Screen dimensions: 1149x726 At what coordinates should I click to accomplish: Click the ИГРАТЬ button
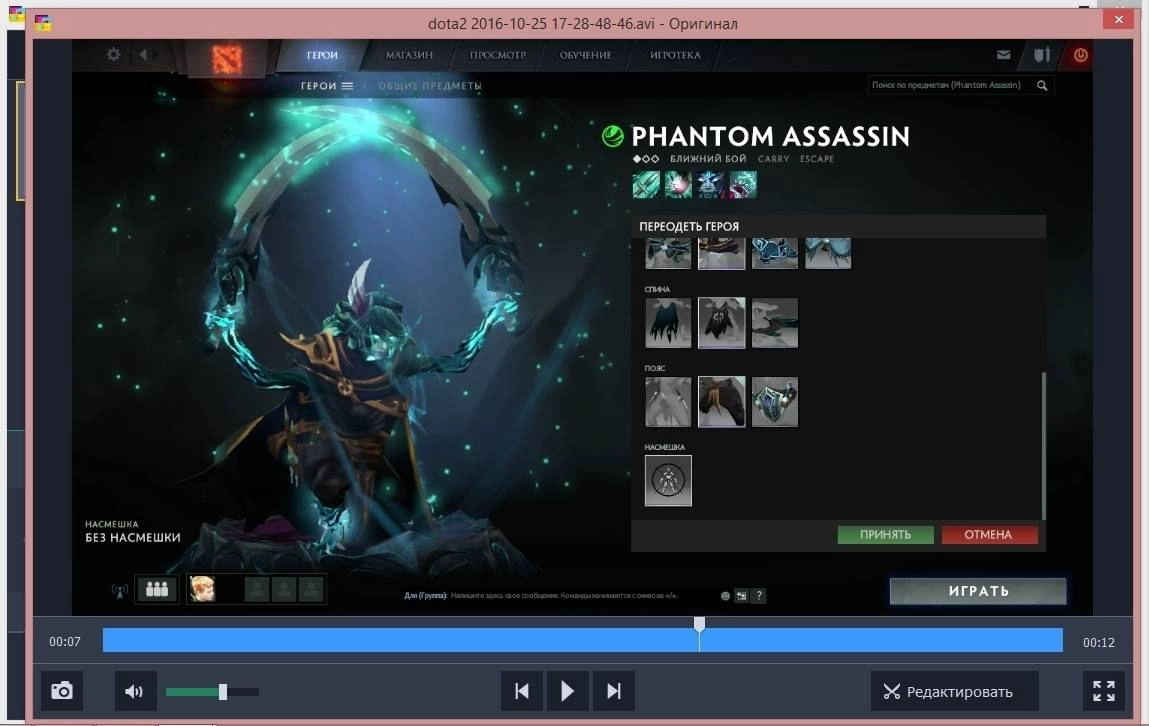(x=978, y=591)
